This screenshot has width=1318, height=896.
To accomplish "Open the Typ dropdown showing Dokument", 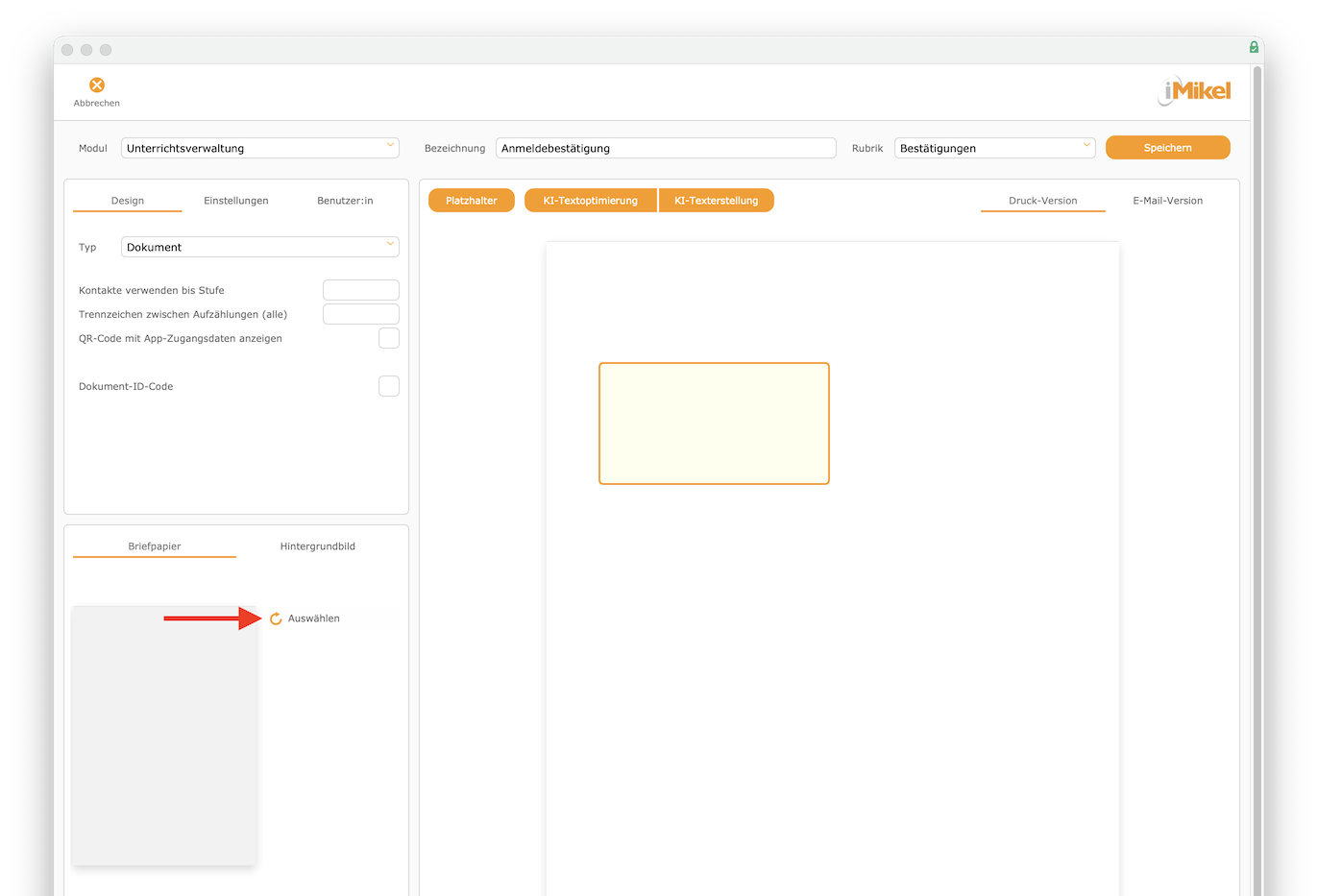I will coord(260,247).
